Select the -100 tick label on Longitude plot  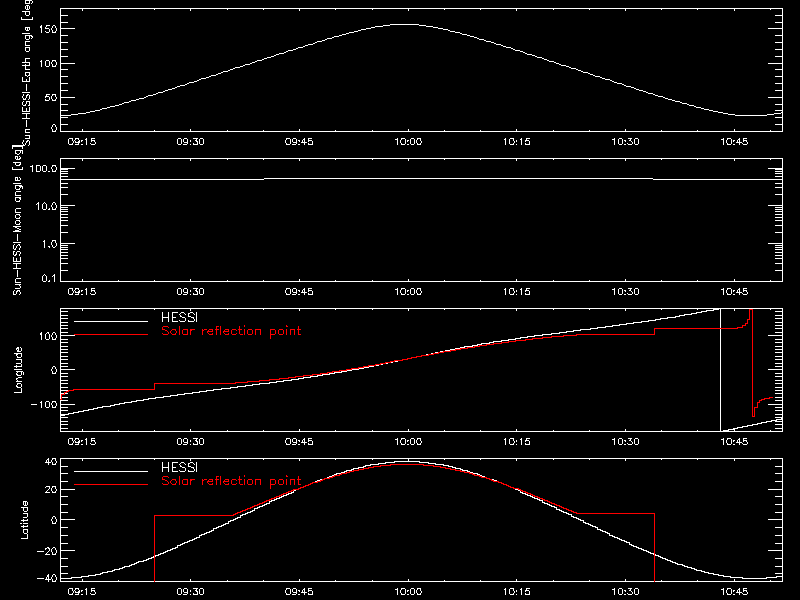[x=44, y=404]
